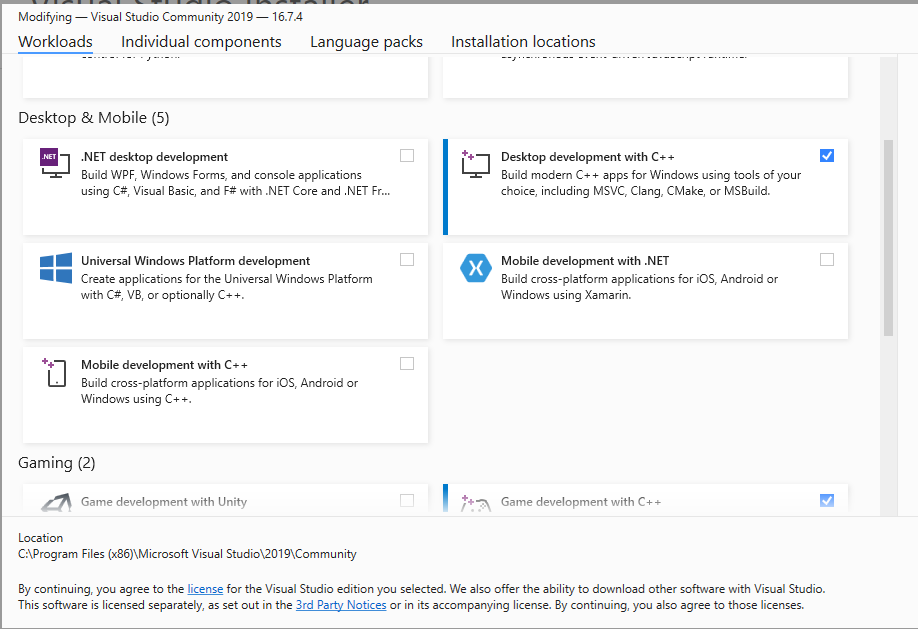Click the Game development with C++ icon
The image size is (918, 629).
[475, 502]
